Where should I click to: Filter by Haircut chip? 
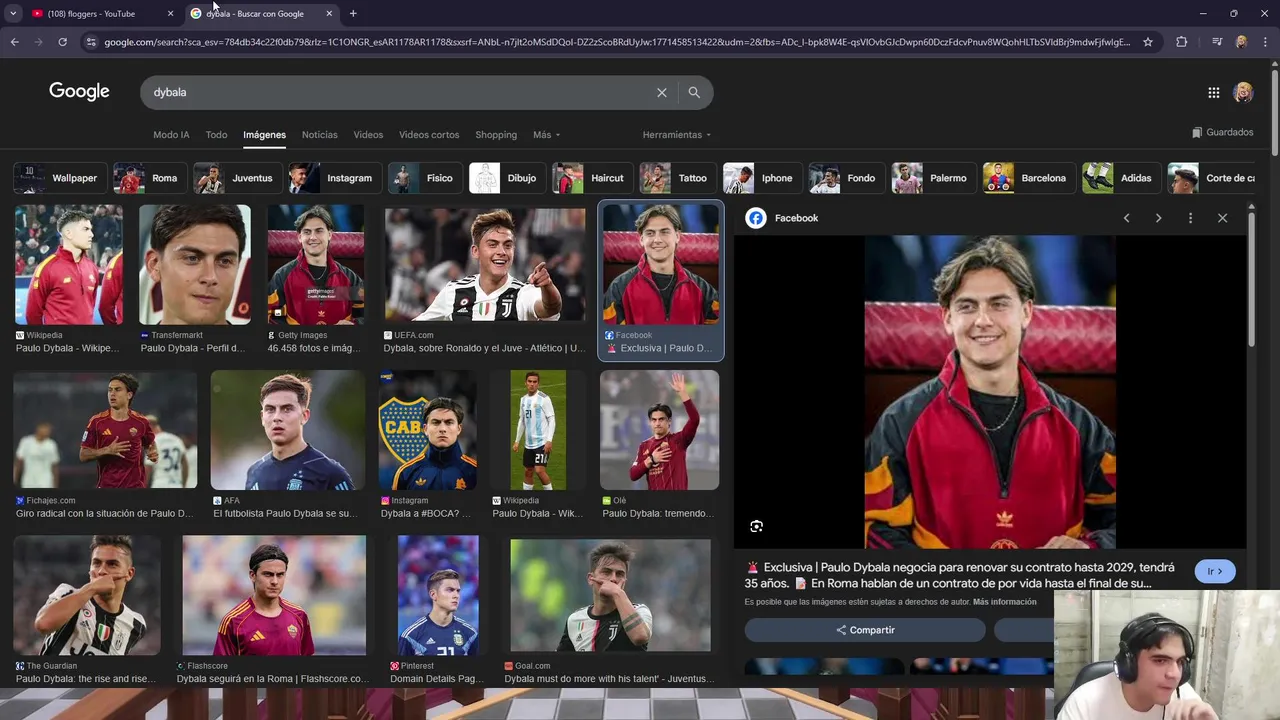[x=591, y=178]
